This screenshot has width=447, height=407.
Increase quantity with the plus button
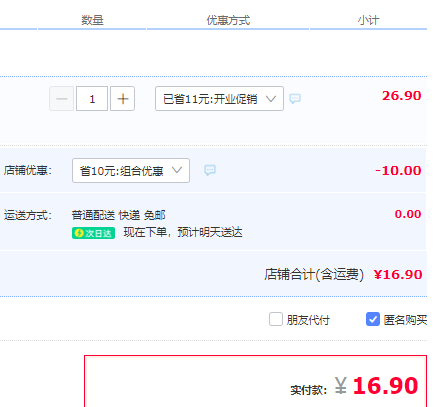123,99
